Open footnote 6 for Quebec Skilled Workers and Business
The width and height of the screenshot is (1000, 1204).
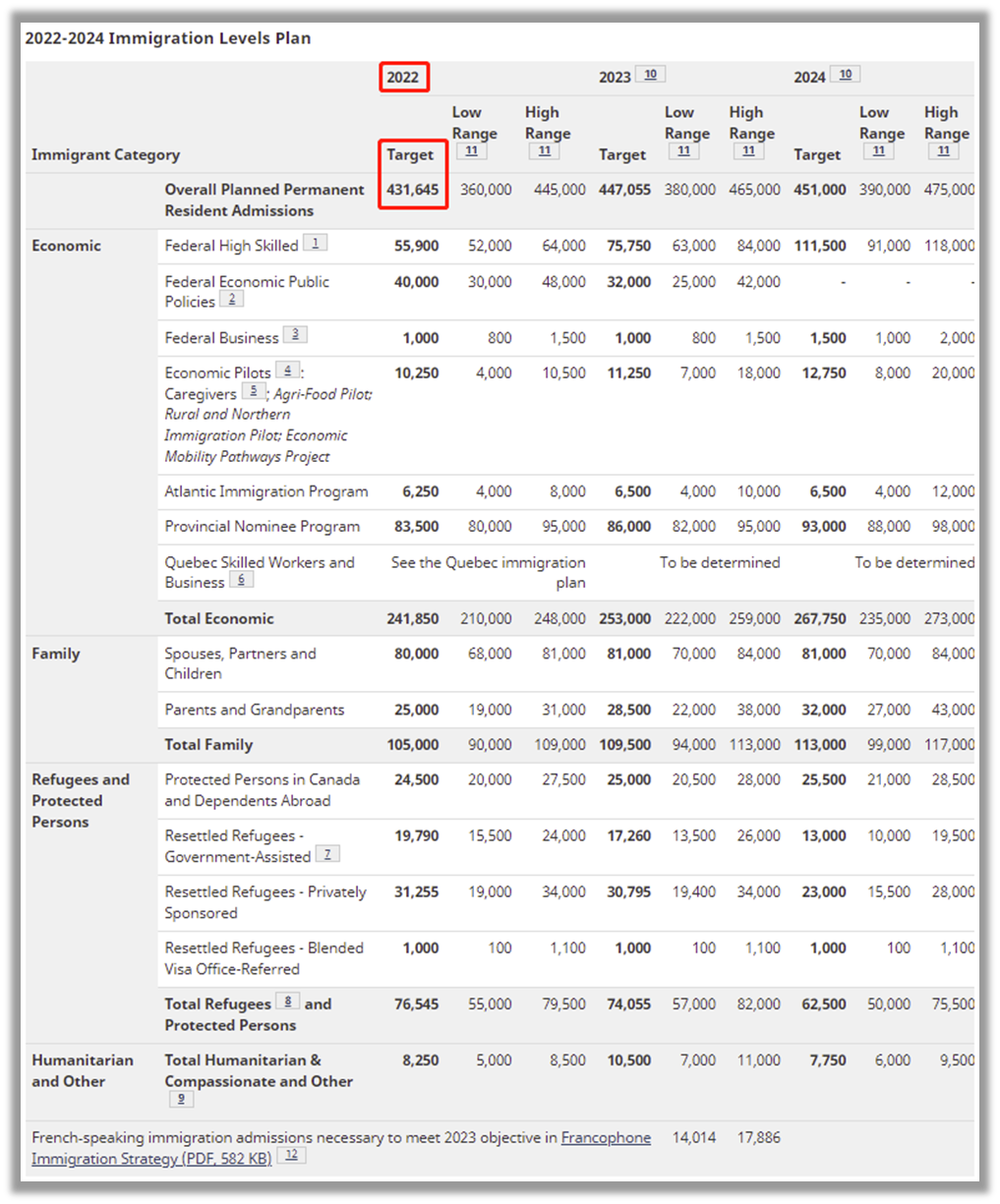[x=242, y=580]
